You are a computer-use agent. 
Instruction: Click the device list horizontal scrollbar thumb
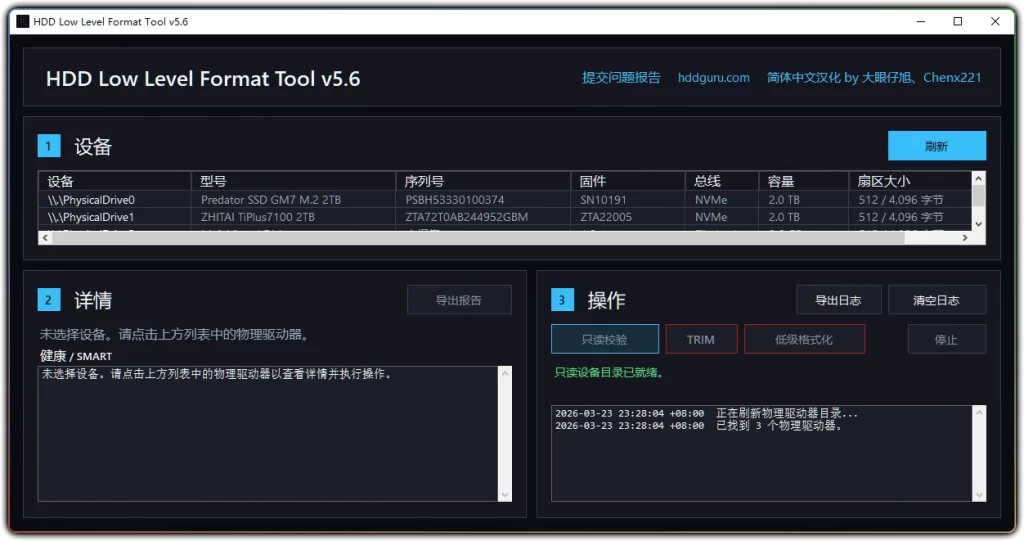point(479,238)
